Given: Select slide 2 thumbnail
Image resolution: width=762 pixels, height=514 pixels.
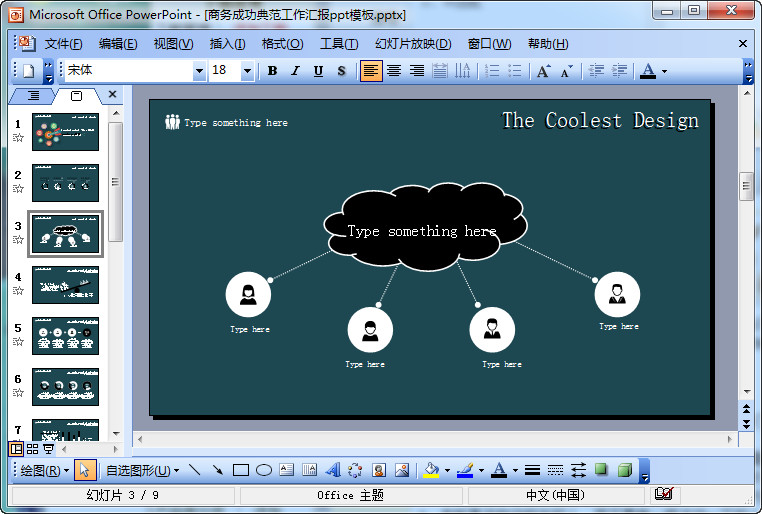Looking at the screenshot, I should [66, 183].
